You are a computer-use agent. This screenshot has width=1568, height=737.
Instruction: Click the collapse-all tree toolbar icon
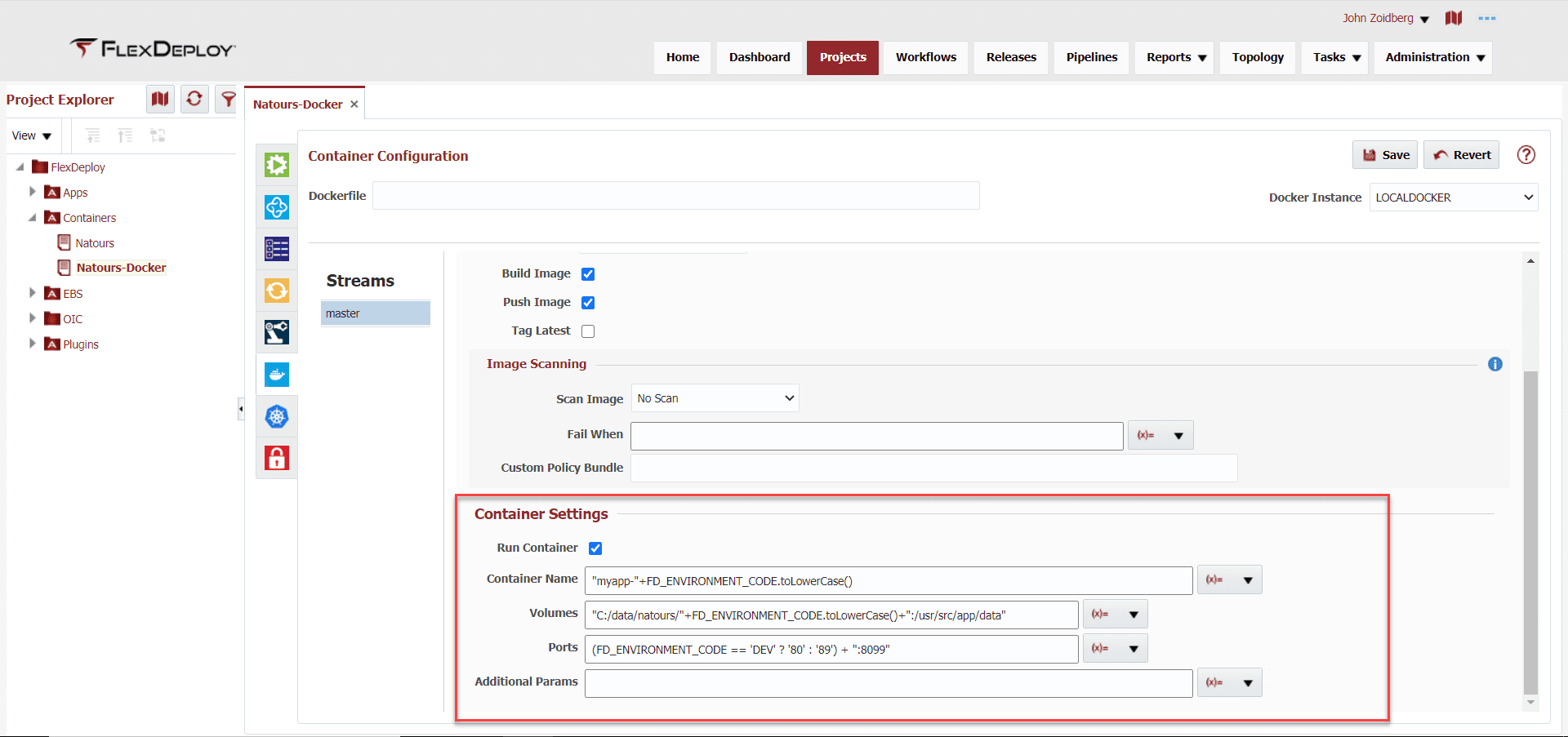(125, 135)
